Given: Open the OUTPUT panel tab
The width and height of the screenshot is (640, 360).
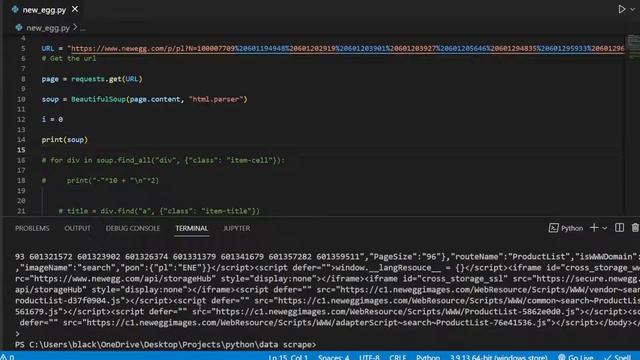Looking at the screenshot, I should [x=77, y=228].
